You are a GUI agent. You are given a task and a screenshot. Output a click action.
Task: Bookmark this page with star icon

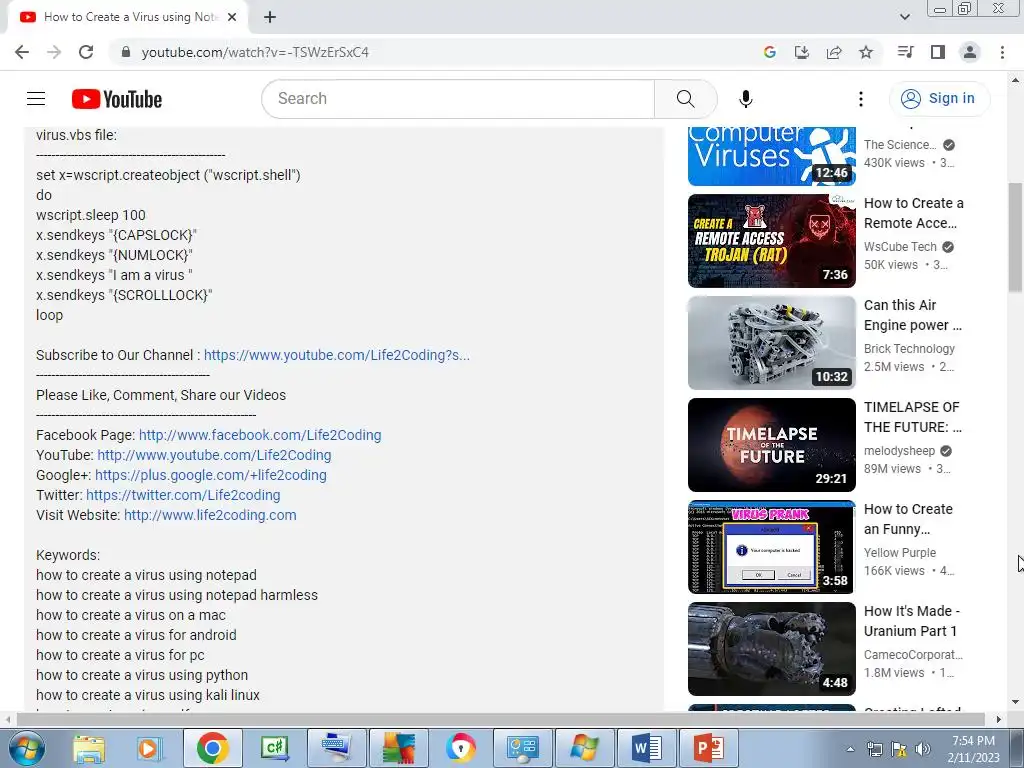coord(866,52)
